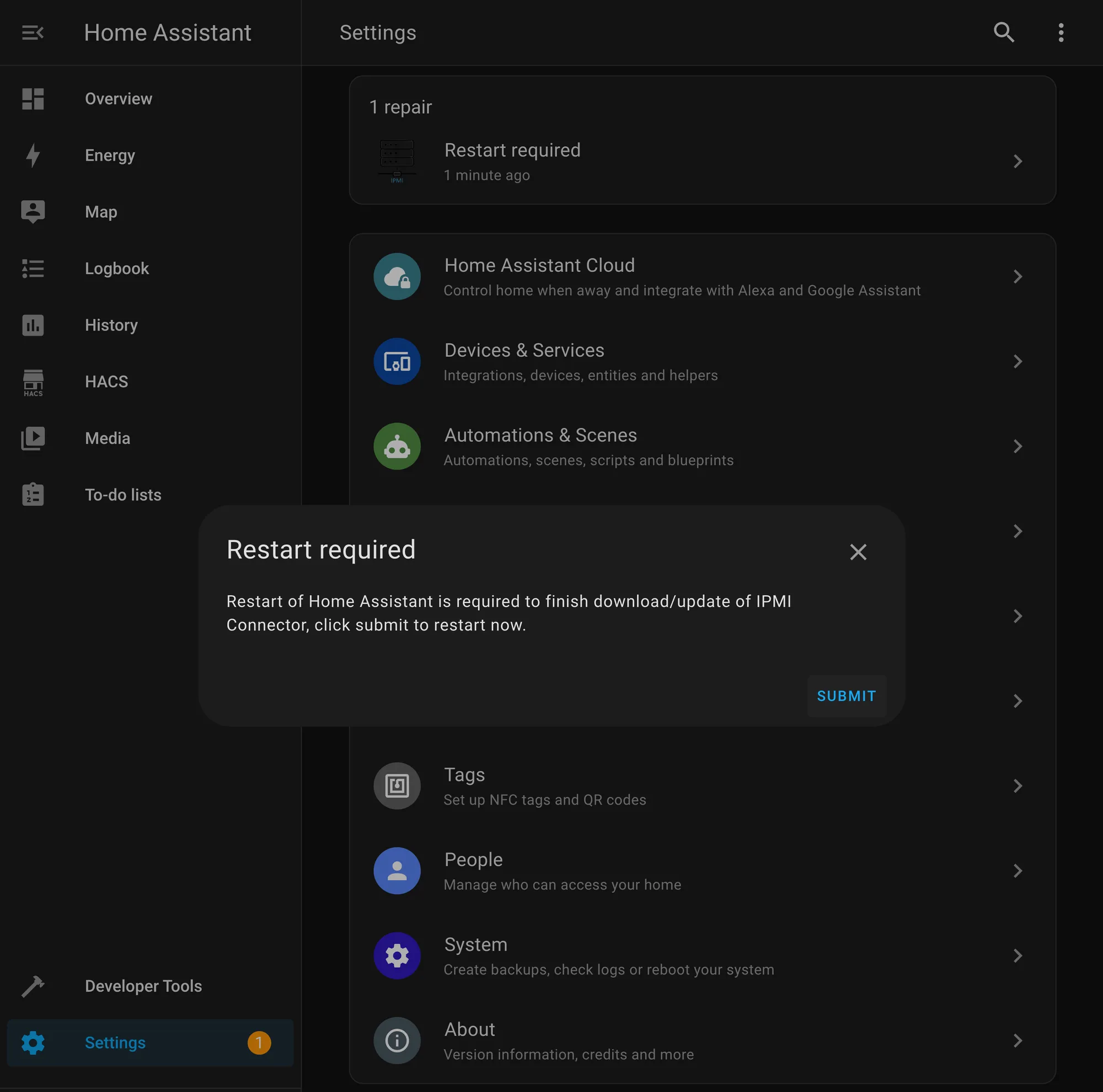This screenshot has width=1103, height=1092.
Task: Click the Devices & Services icon
Action: (397, 361)
